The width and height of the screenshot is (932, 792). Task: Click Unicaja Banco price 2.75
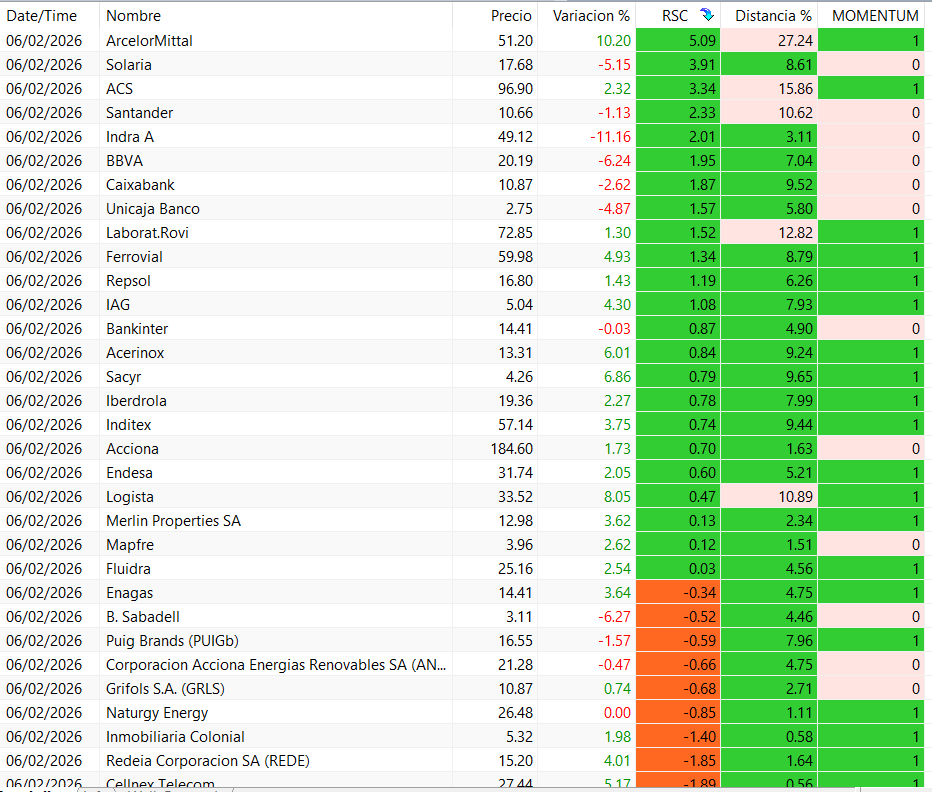pos(519,209)
